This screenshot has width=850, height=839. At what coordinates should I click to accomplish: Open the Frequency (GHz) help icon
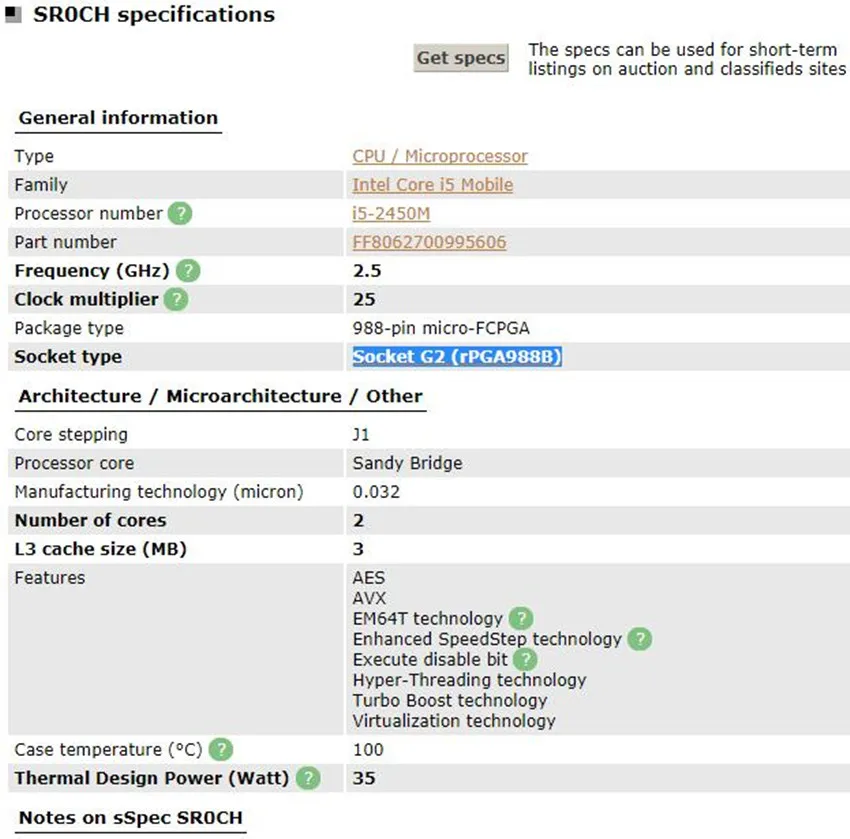pyautogui.click(x=188, y=270)
